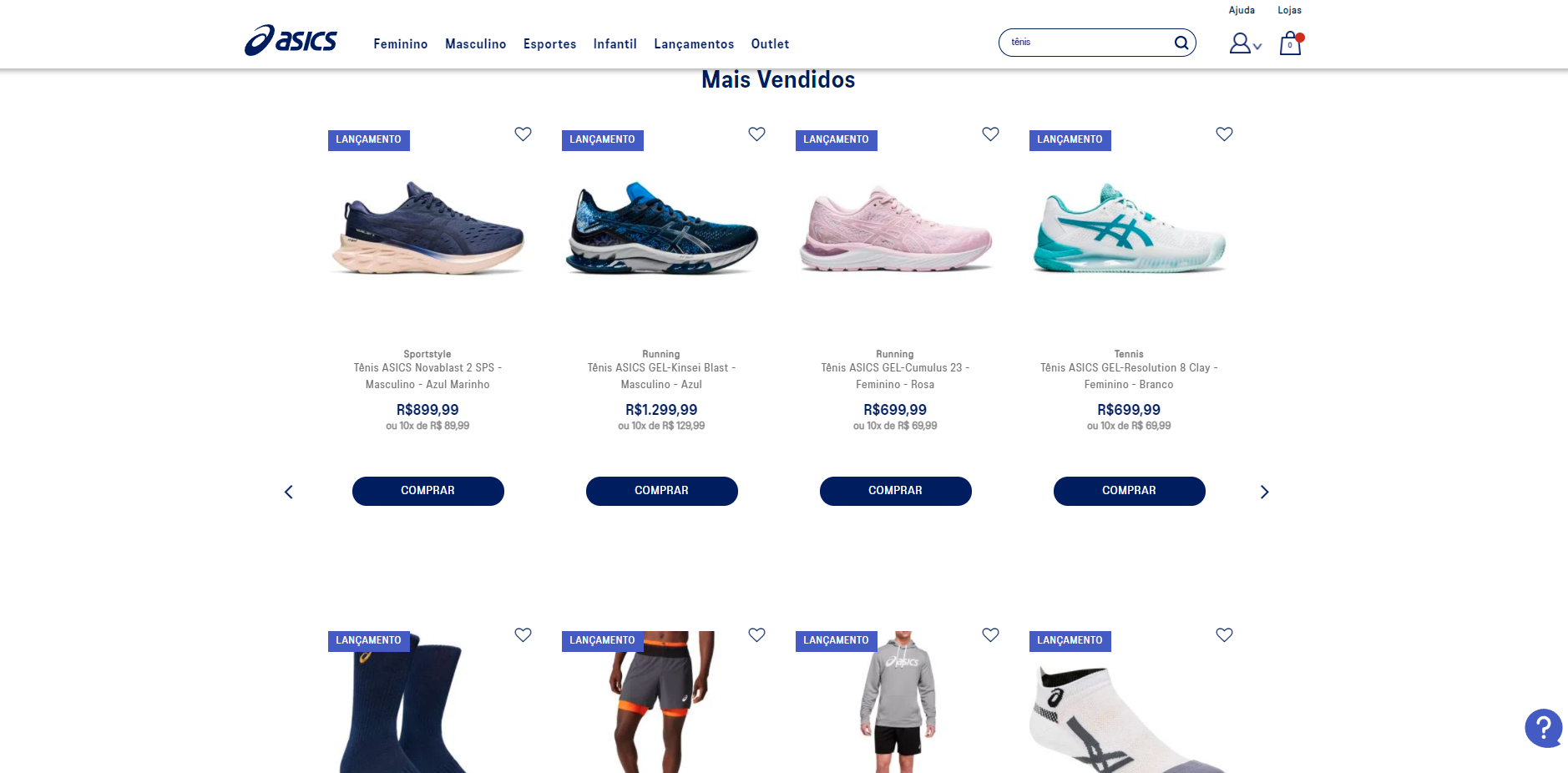Open the Outlet menu item
The image size is (1568, 773).
click(x=770, y=44)
